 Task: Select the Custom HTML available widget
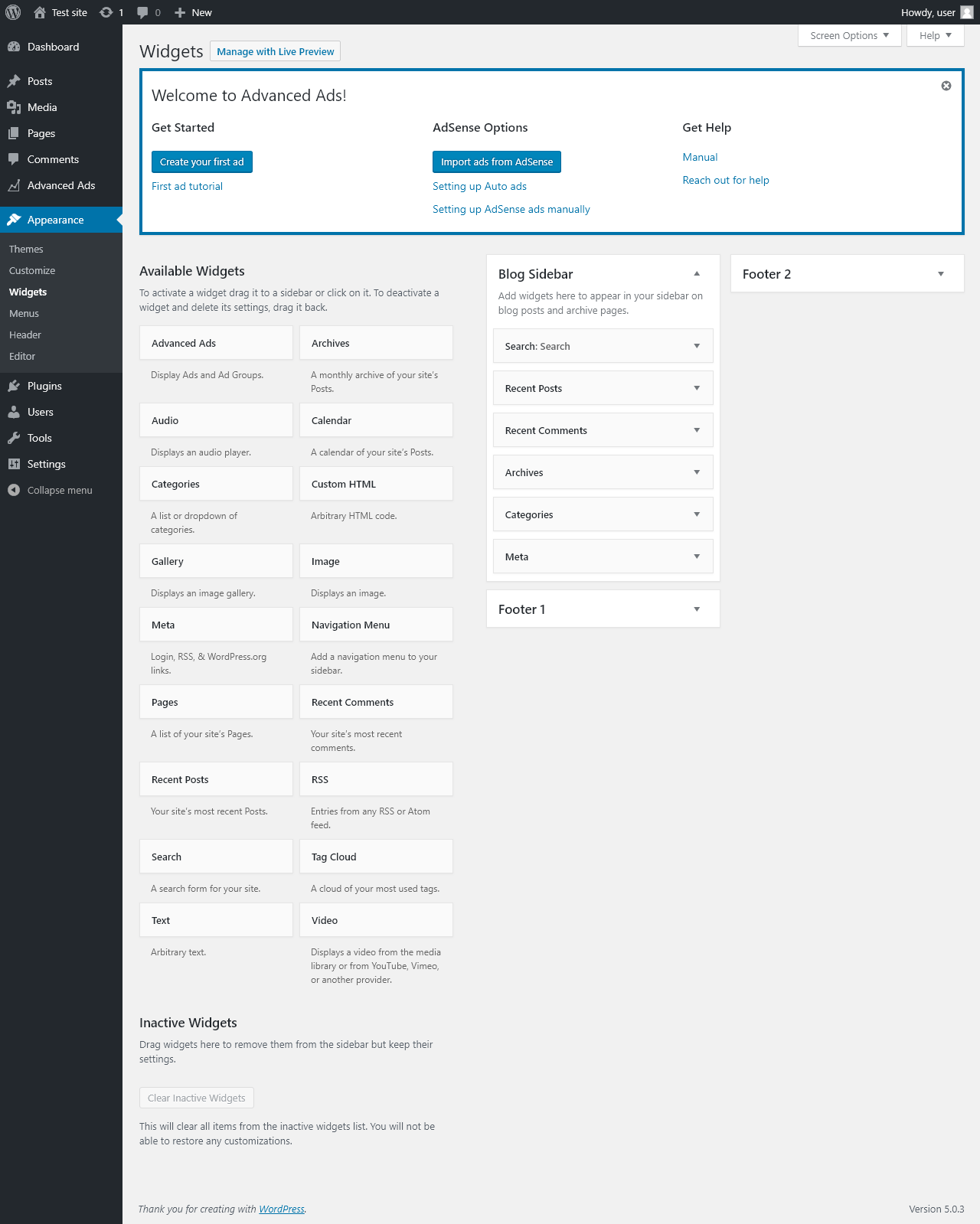376,484
